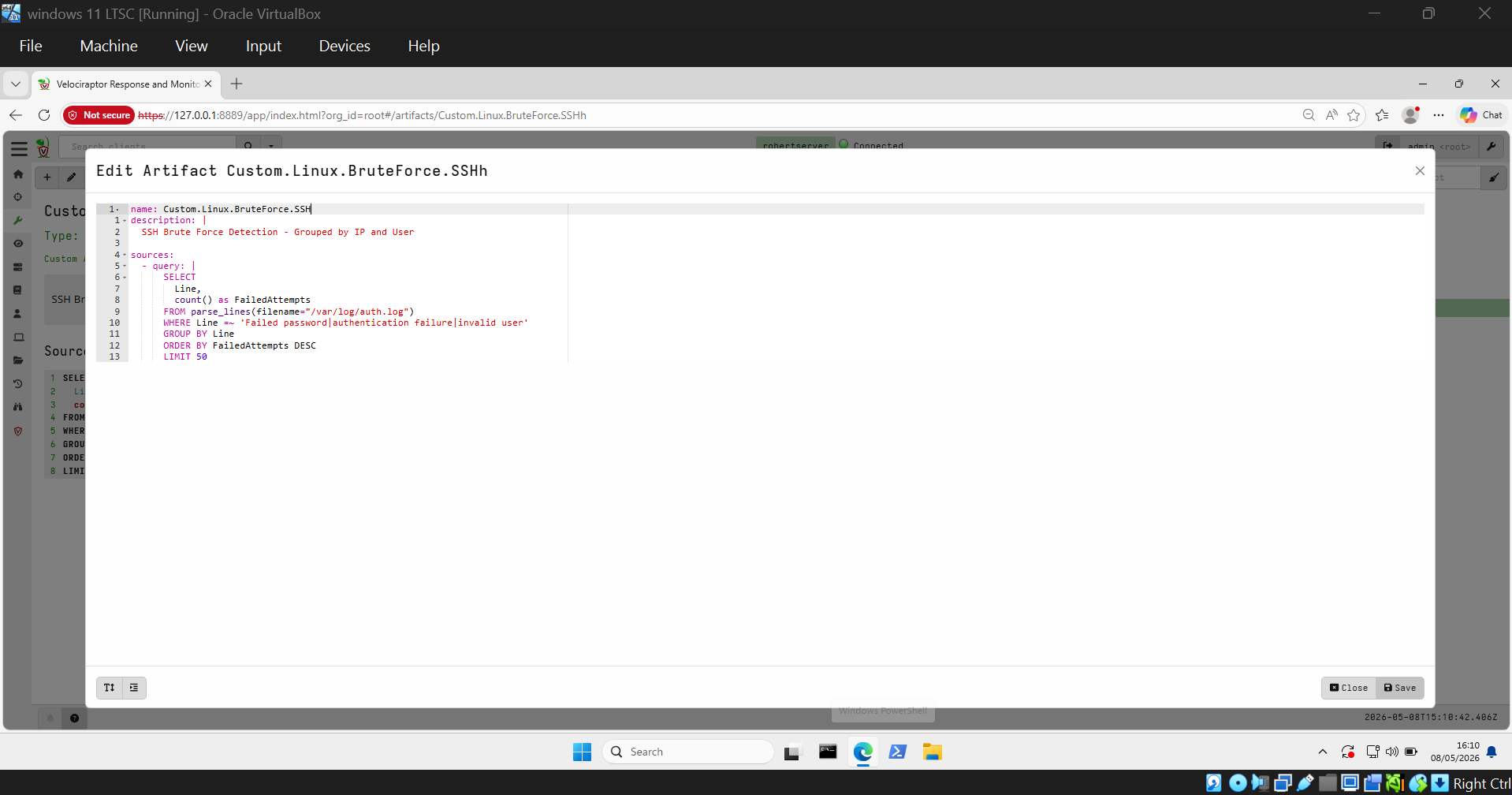Image resolution: width=1512 pixels, height=795 pixels.
Task: Open a new browser tab
Action: tap(236, 84)
